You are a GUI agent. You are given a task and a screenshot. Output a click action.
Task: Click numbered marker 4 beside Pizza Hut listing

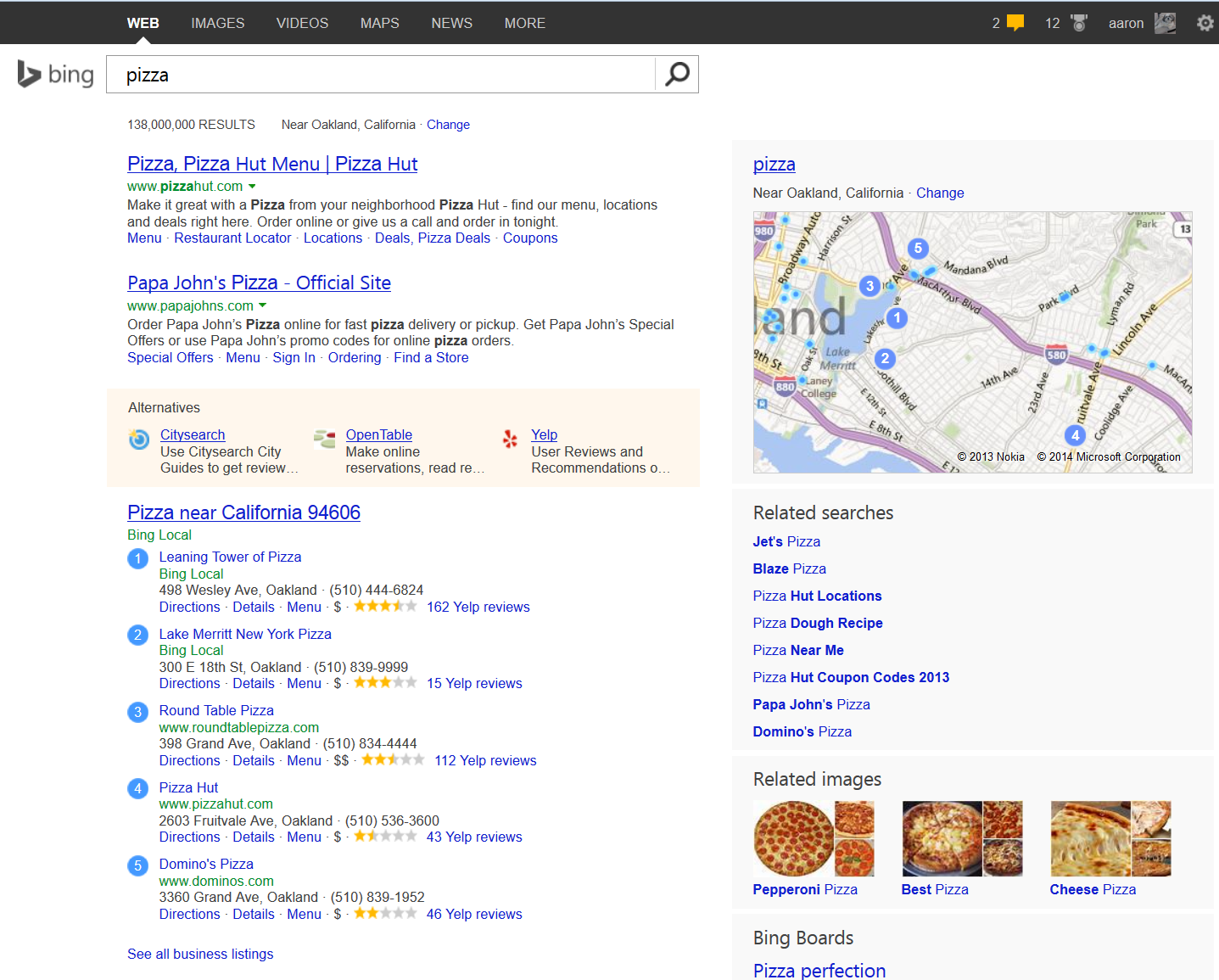point(137,788)
